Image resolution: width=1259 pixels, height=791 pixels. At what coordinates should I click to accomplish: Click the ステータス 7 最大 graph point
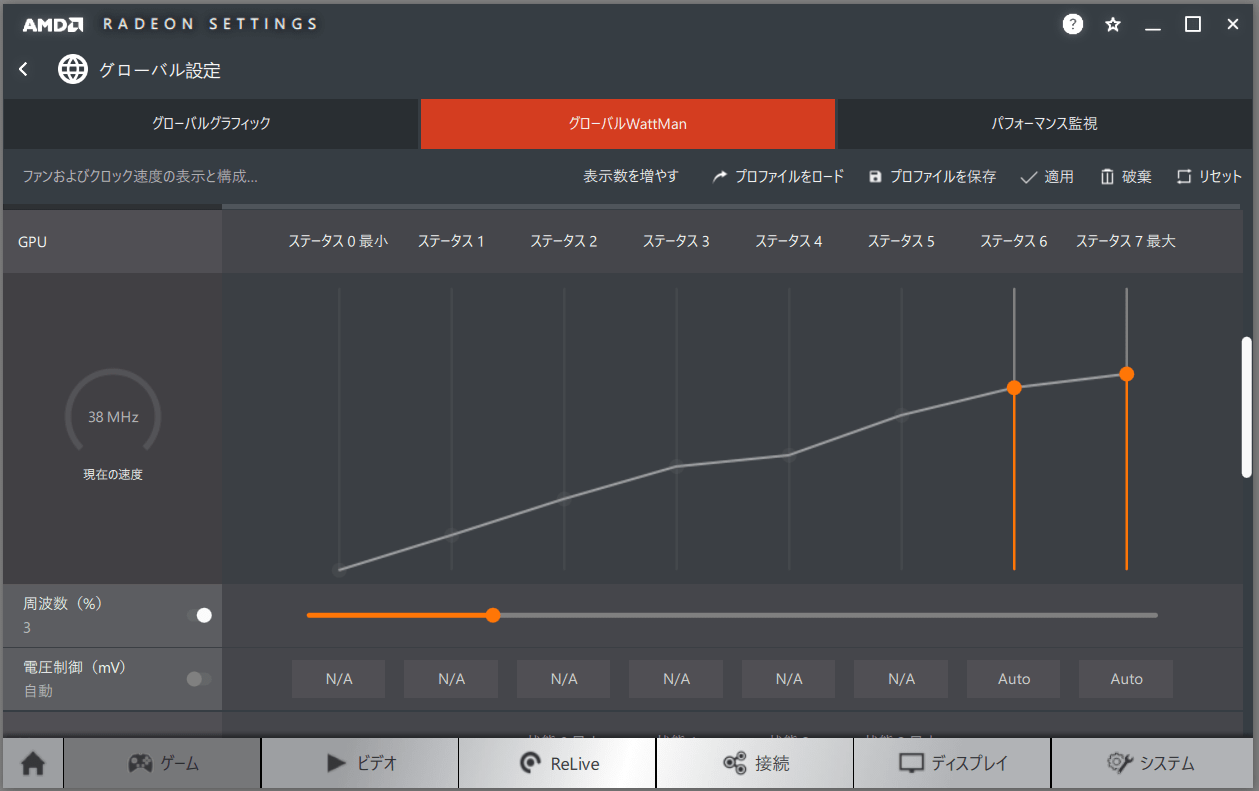pos(1127,374)
